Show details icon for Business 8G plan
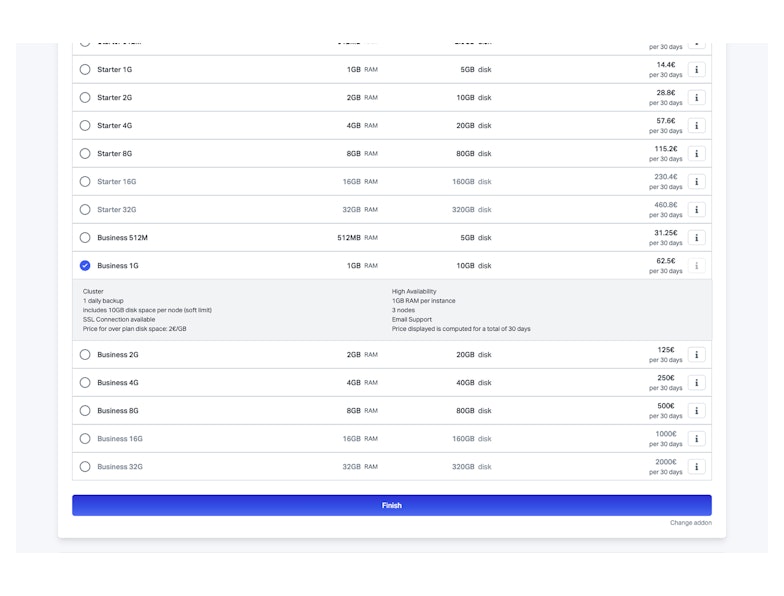 [x=697, y=411]
